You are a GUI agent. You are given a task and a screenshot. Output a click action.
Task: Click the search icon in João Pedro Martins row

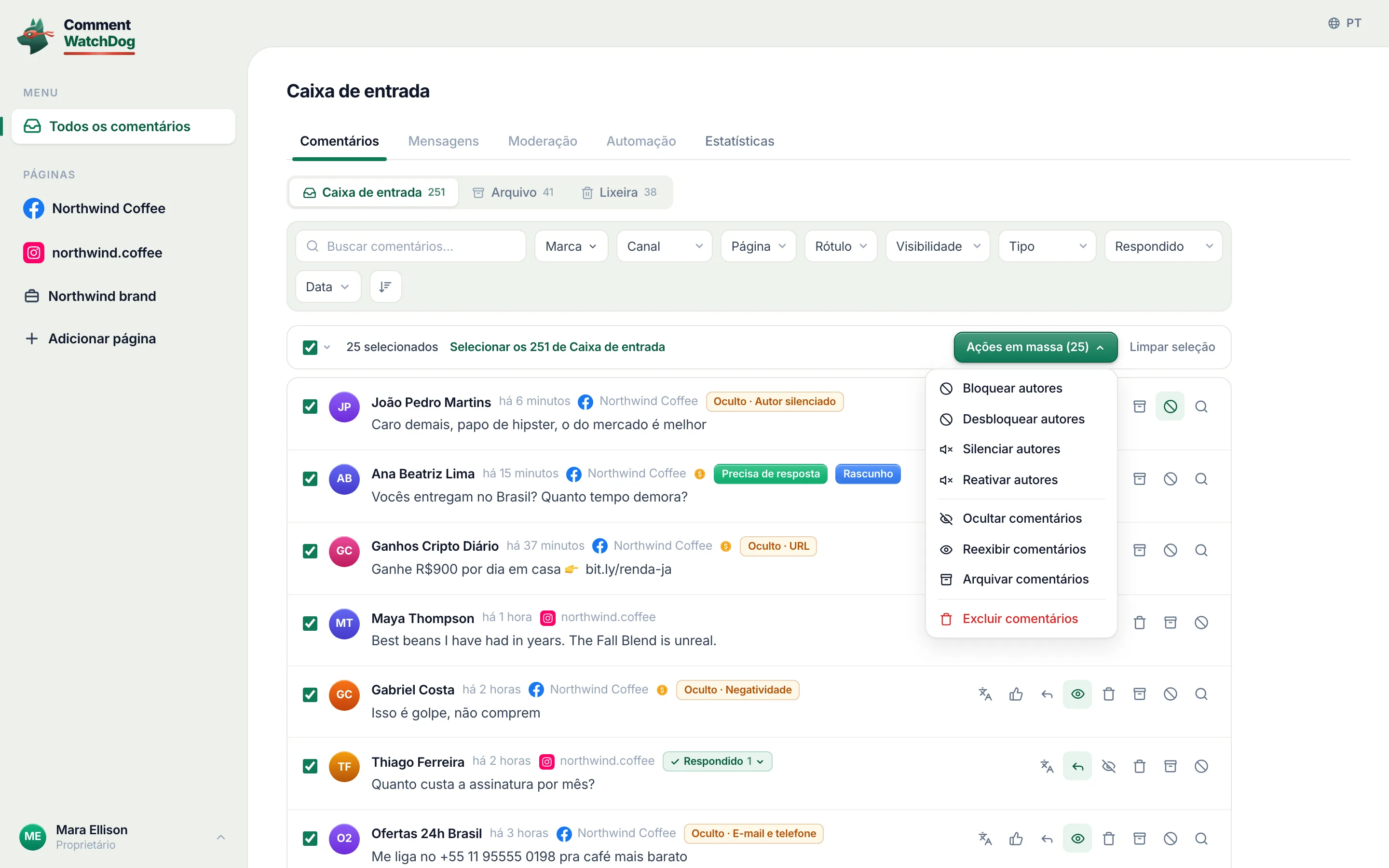coord(1201,407)
